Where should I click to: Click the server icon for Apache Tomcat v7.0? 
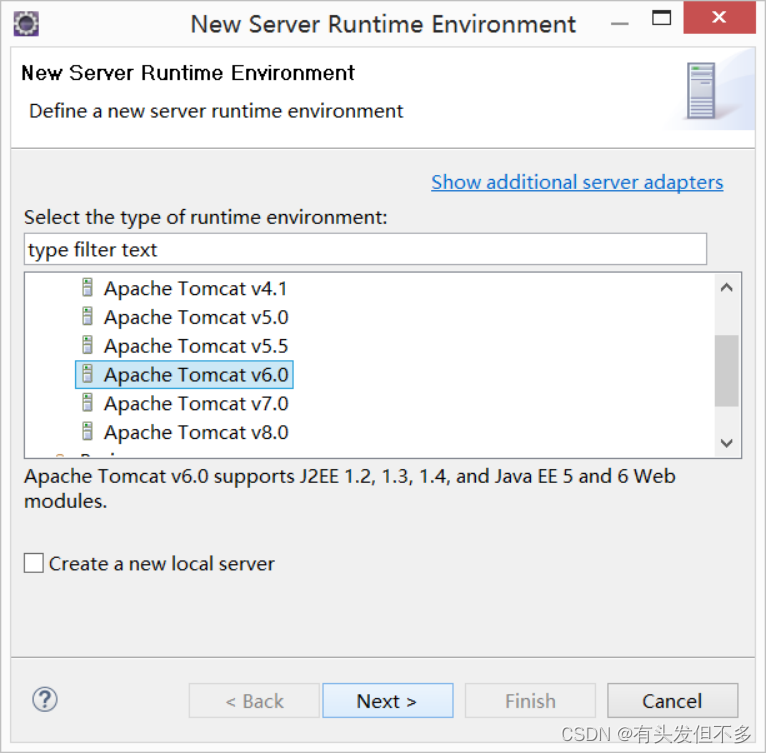(87, 403)
